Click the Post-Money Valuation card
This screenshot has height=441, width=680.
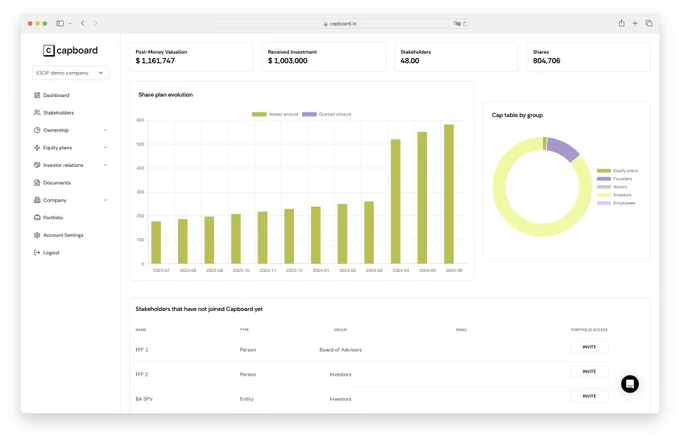click(x=191, y=57)
